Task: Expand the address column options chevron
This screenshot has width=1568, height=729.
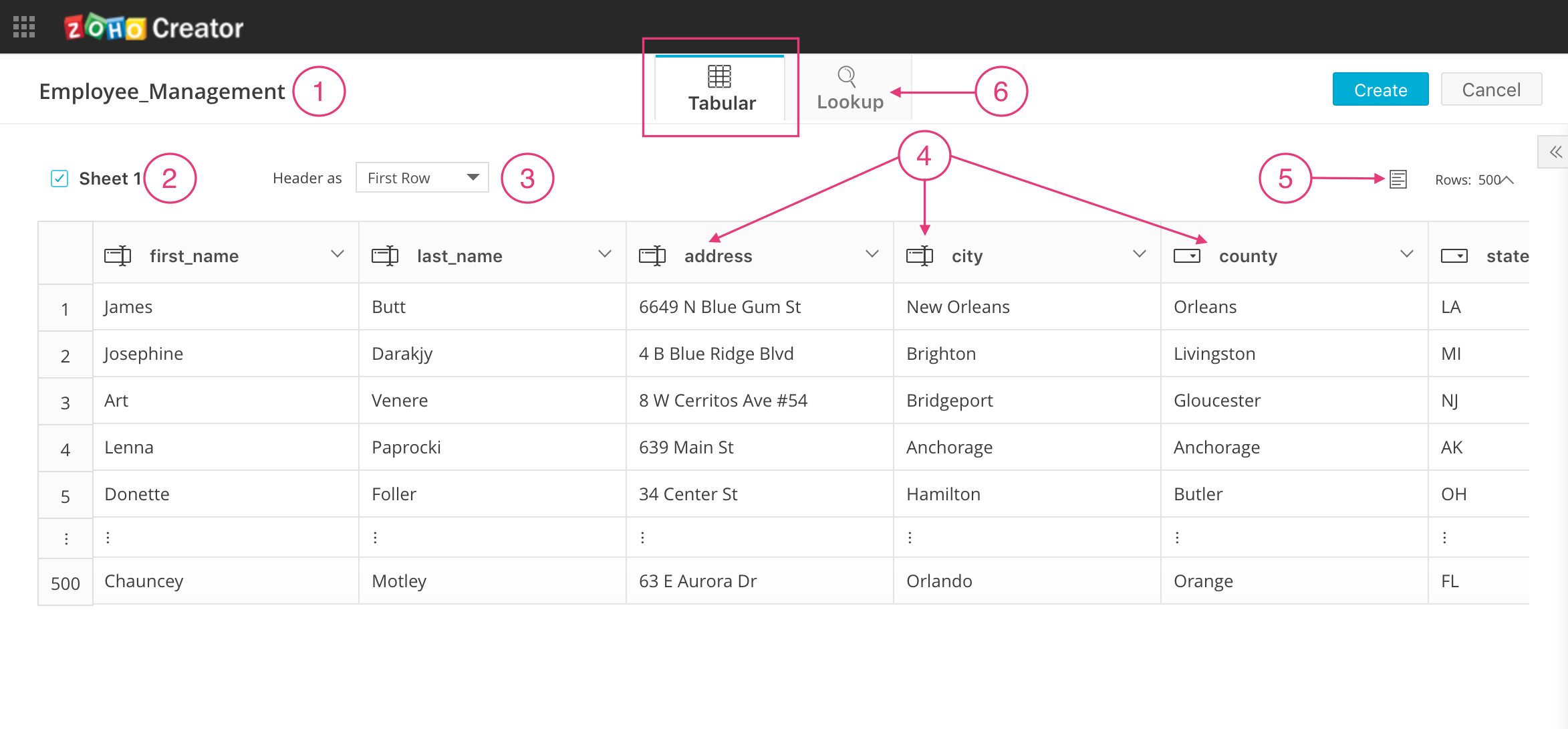Action: [872, 254]
